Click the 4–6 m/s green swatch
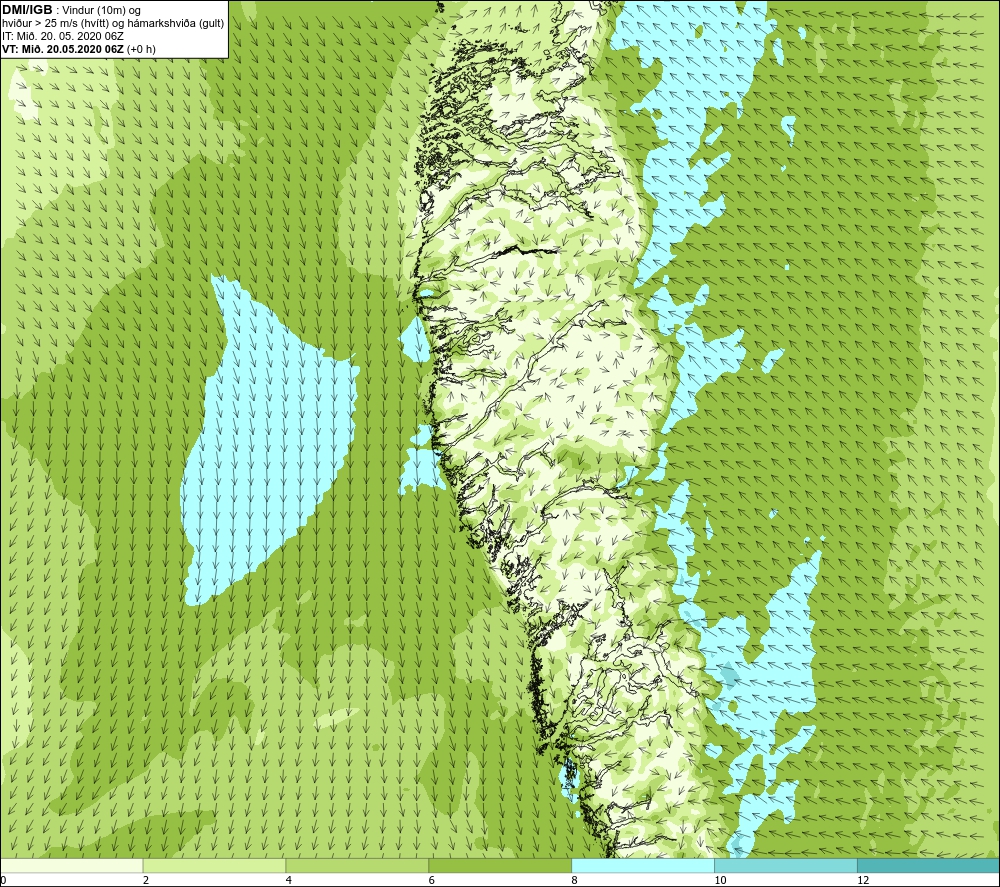The height and width of the screenshot is (887, 1000). 357,866
